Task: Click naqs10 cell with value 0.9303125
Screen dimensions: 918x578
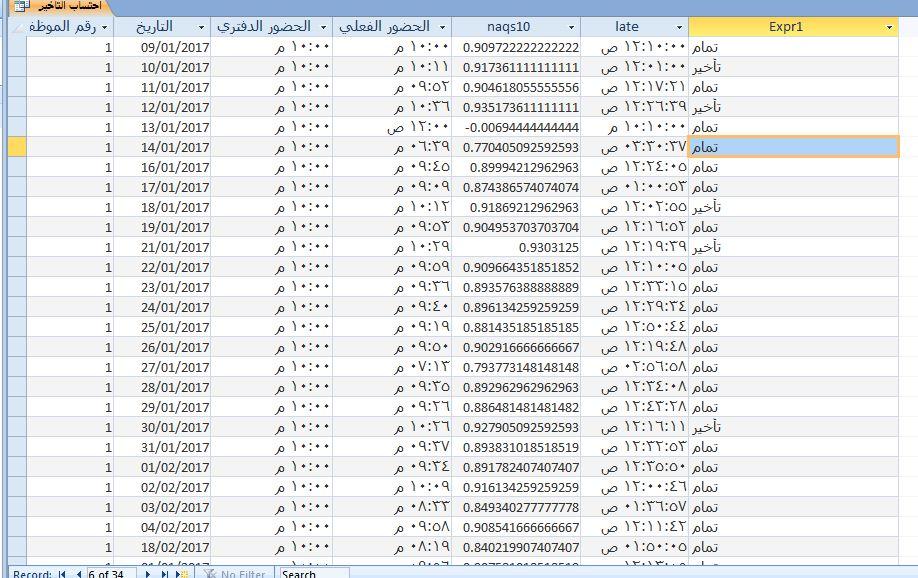Action: [518, 247]
